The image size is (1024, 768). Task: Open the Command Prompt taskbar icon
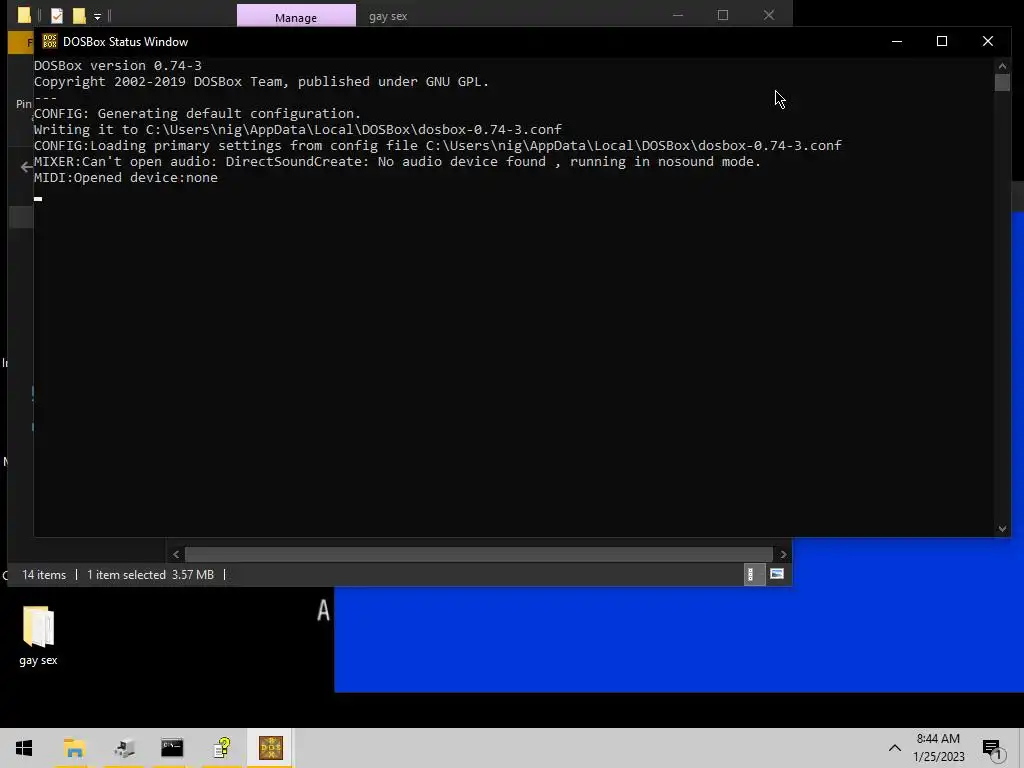pos(172,748)
